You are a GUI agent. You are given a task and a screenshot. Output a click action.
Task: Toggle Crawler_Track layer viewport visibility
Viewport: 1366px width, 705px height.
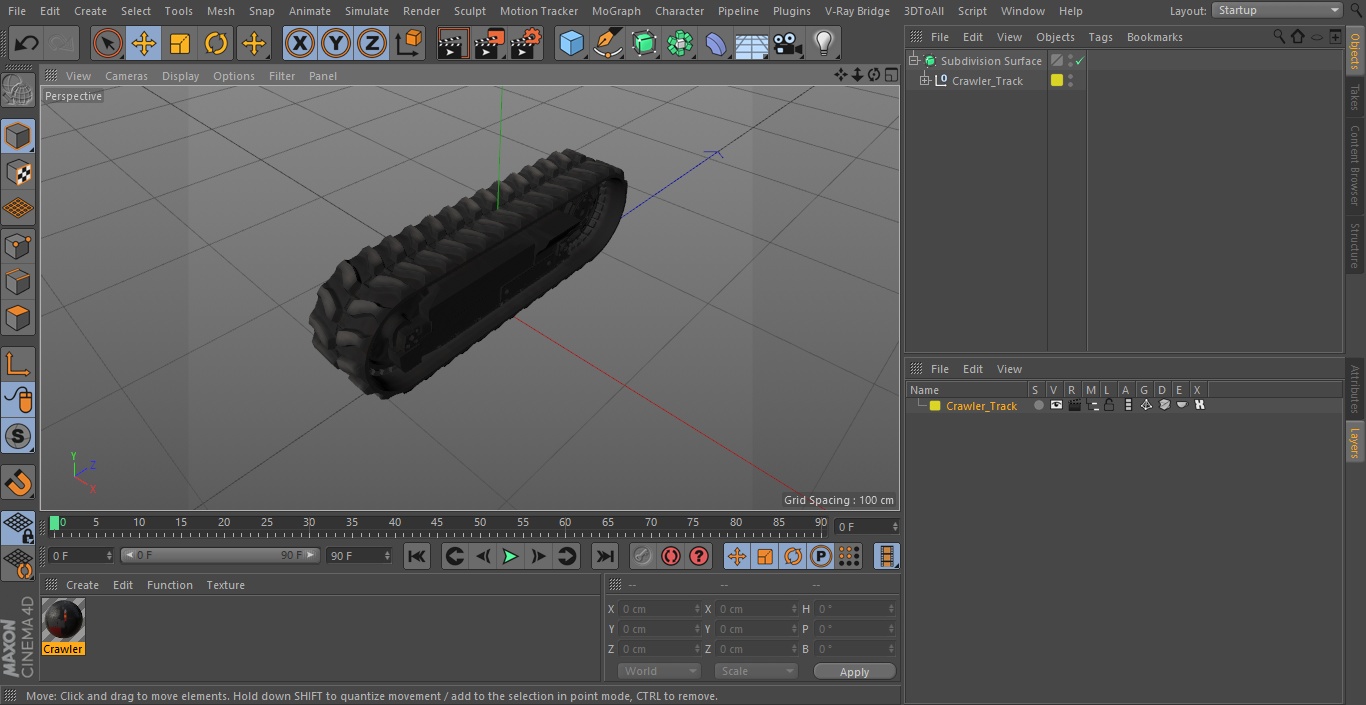coord(1056,405)
